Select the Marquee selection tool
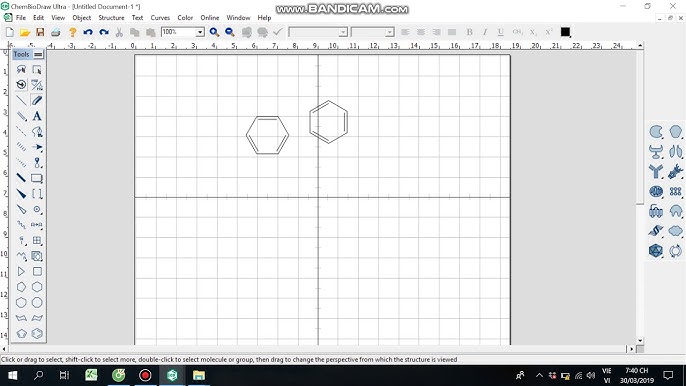 (x=37, y=70)
